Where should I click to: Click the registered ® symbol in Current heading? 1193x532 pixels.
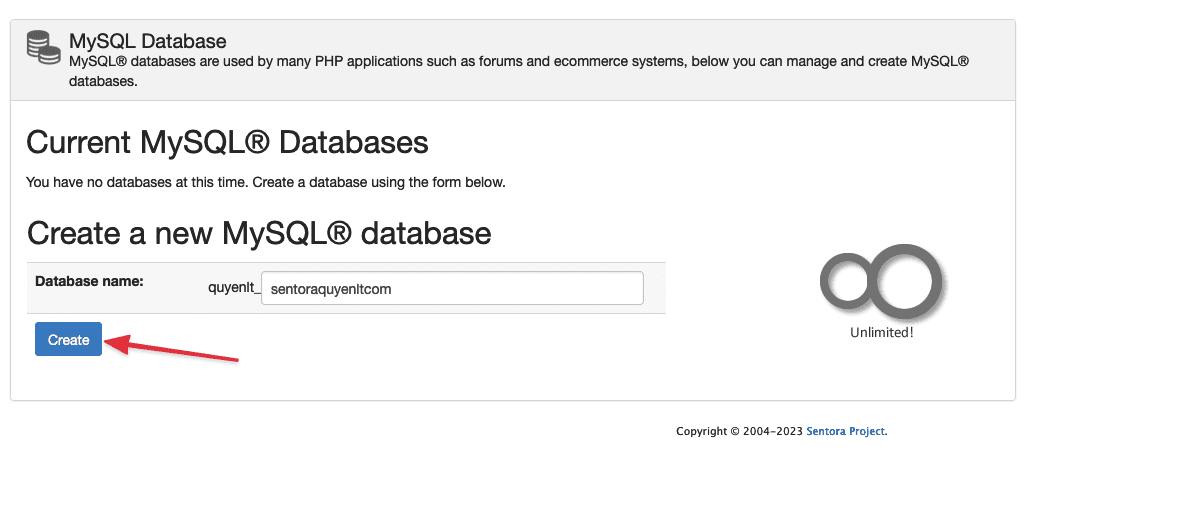255,142
